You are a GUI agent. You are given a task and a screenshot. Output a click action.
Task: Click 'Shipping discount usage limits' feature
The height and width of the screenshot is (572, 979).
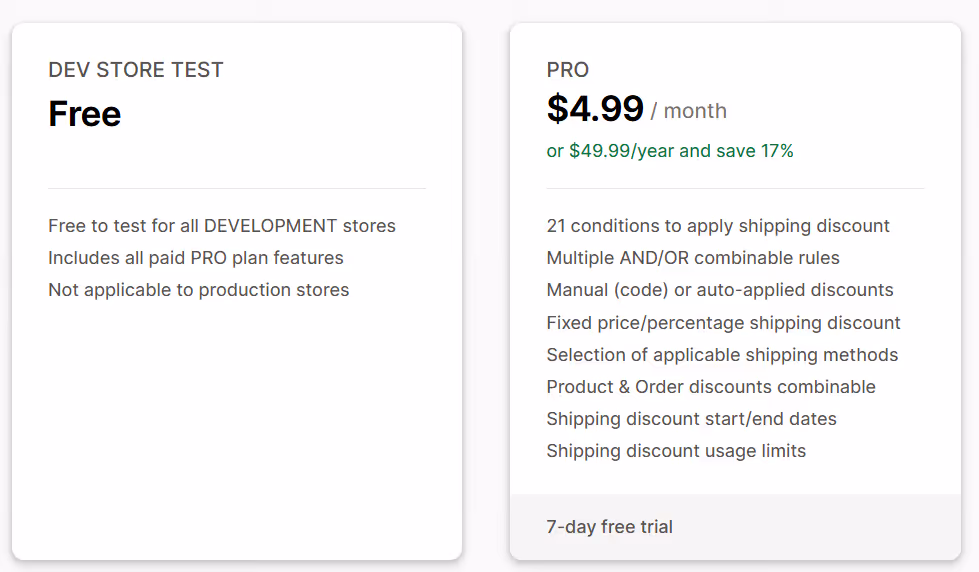point(676,451)
